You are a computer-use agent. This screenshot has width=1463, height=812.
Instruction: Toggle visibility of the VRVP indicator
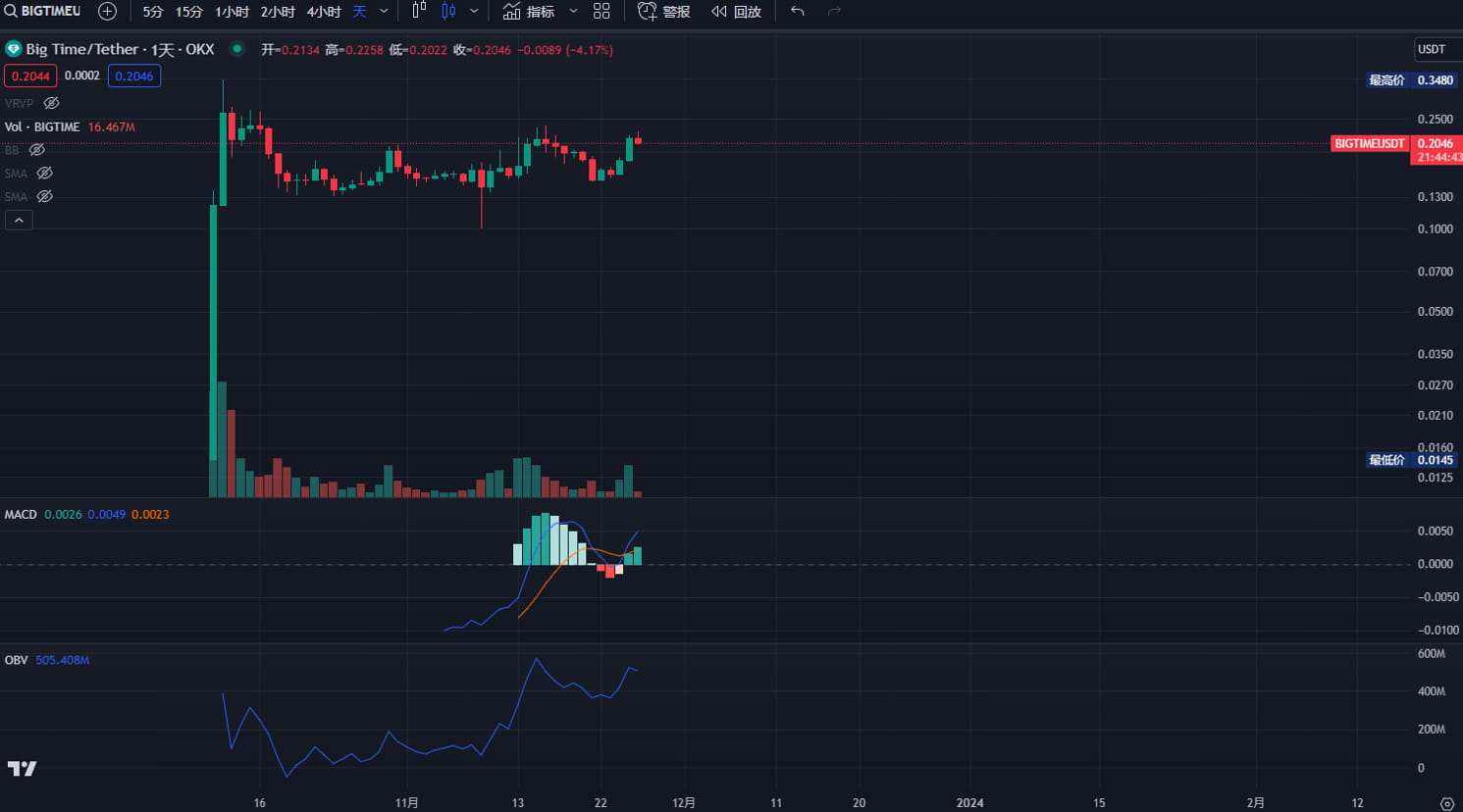pos(51,103)
